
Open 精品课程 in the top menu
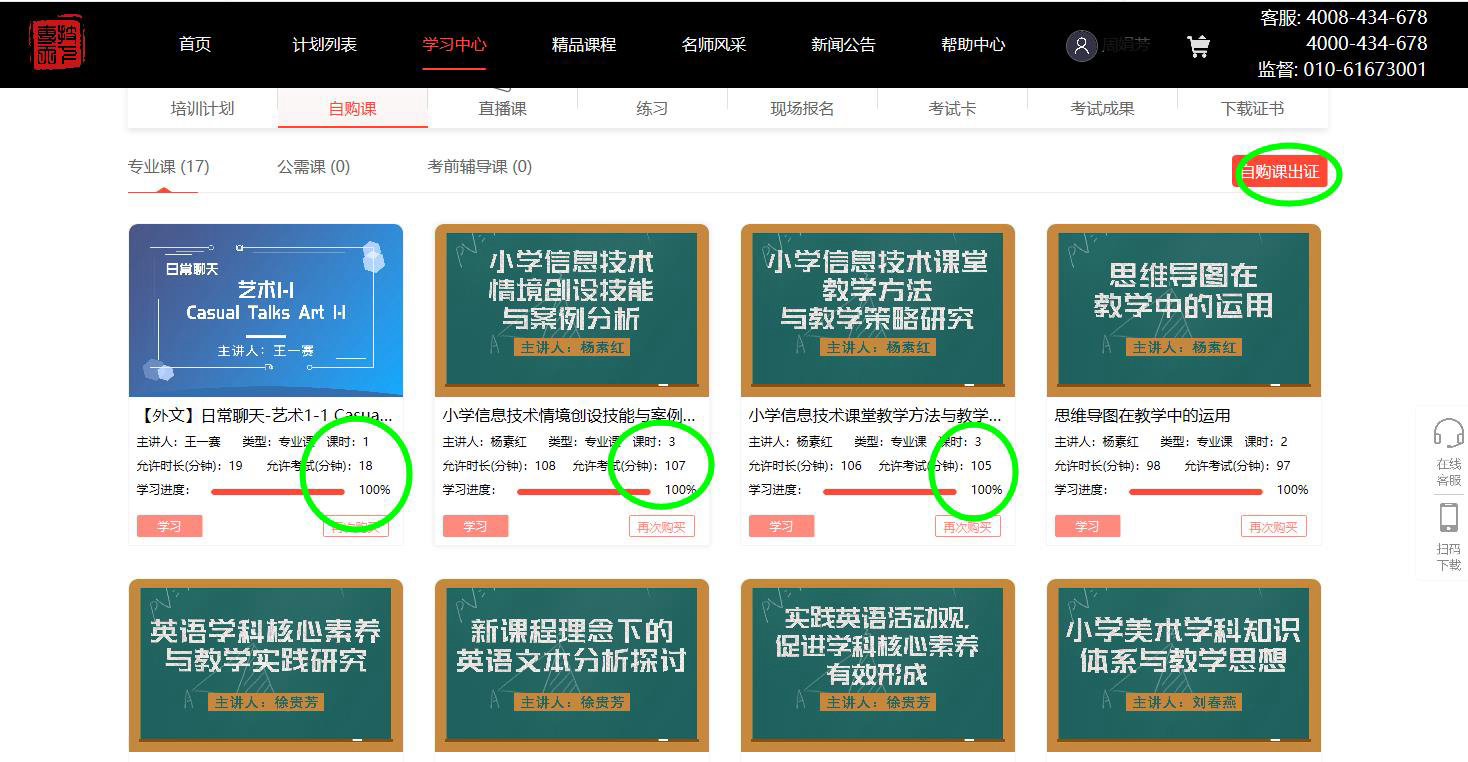pyautogui.click(x=584, y=45)
